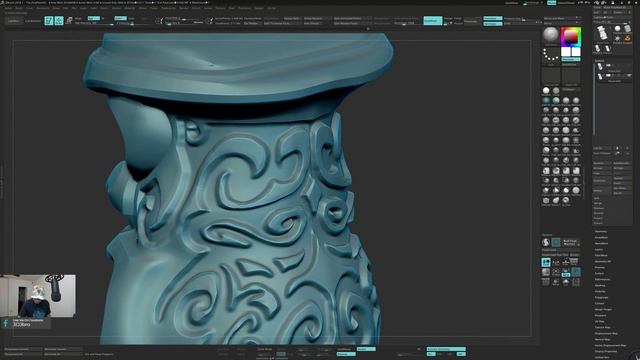Expand the Subtool Split section

click(x=596, y=198)
